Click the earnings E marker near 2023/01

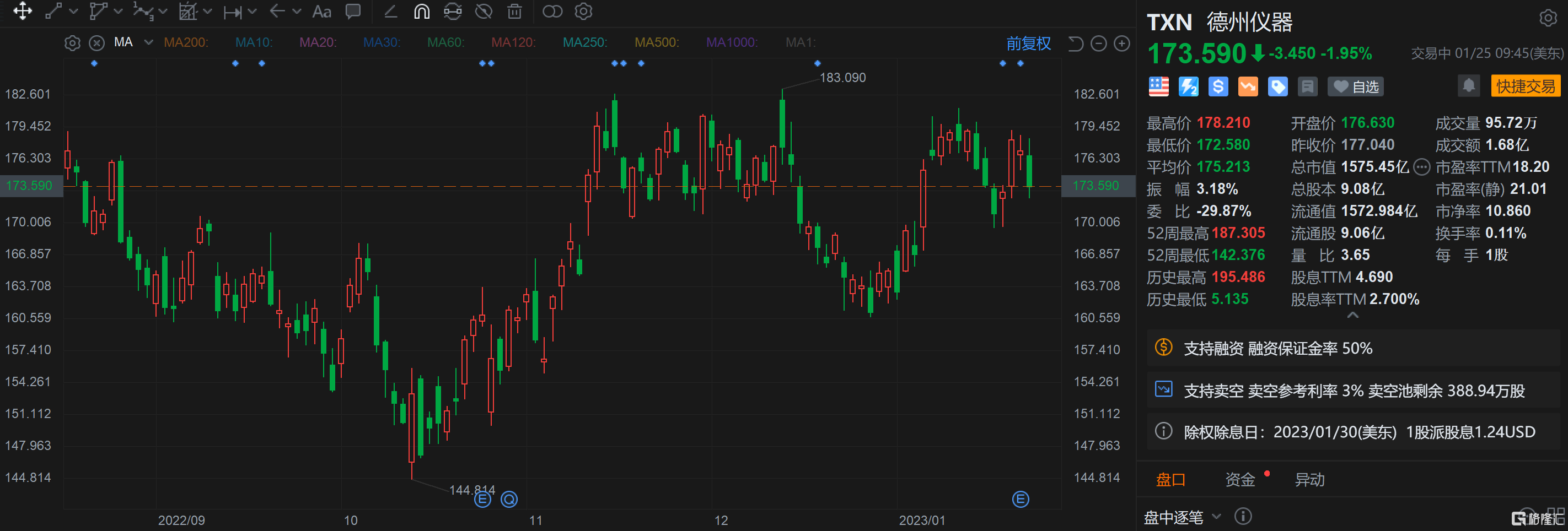click(x=1020, y=500)
